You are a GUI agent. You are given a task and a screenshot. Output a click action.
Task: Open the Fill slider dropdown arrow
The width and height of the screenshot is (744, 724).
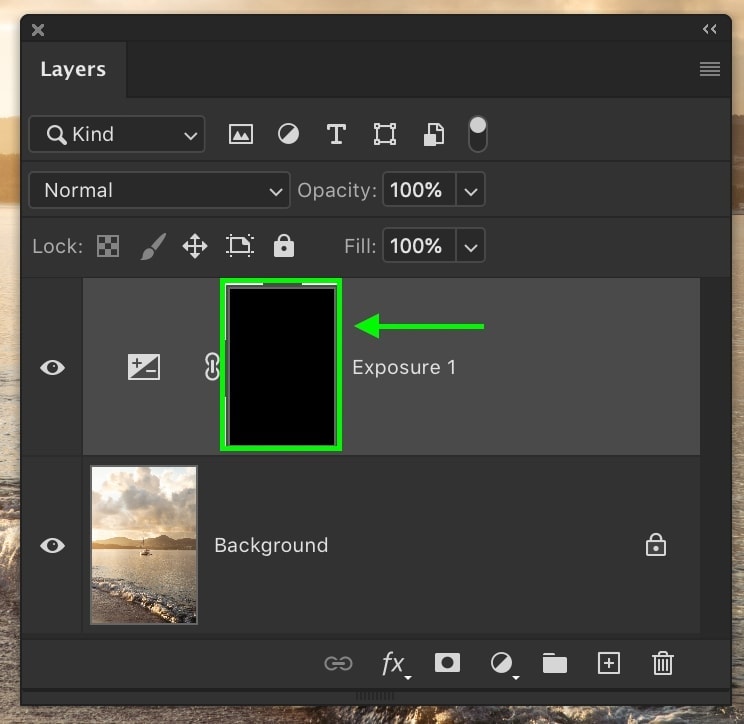coord(471,247)
